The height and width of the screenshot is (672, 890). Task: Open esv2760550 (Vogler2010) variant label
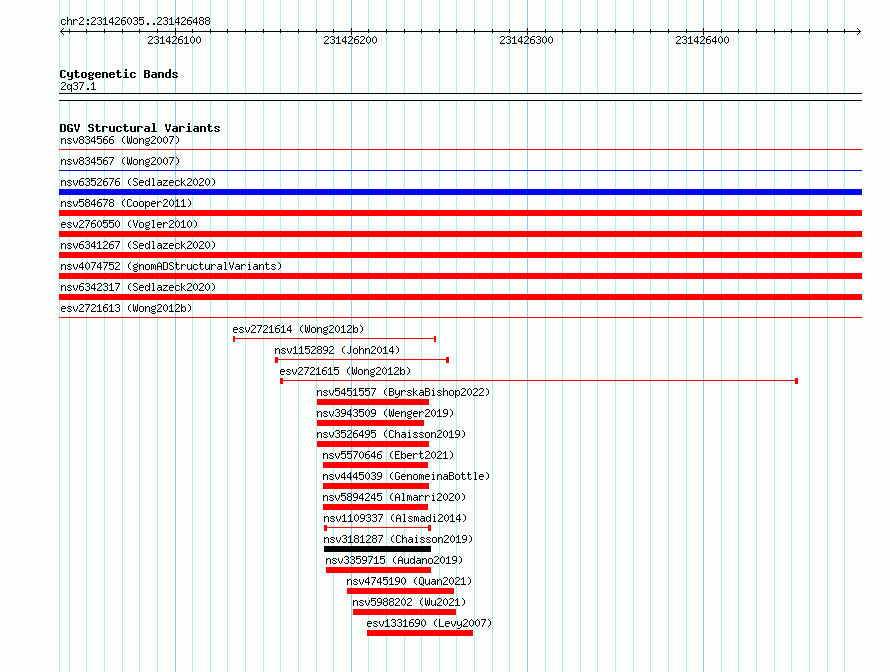tap(129, 224)
